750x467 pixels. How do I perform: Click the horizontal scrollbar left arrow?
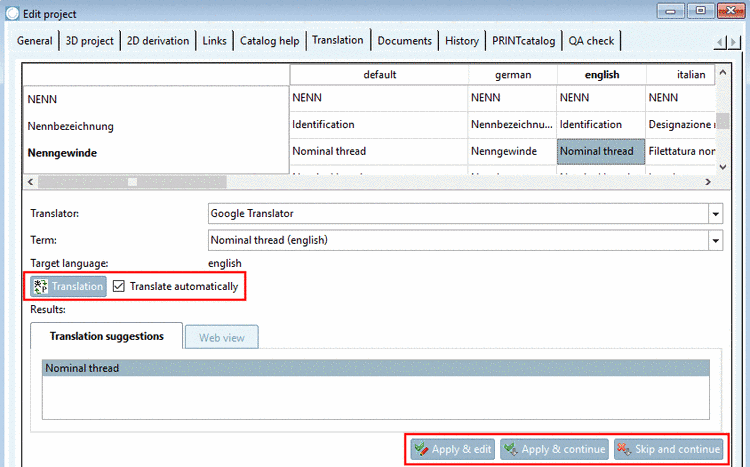coord(31,182)
